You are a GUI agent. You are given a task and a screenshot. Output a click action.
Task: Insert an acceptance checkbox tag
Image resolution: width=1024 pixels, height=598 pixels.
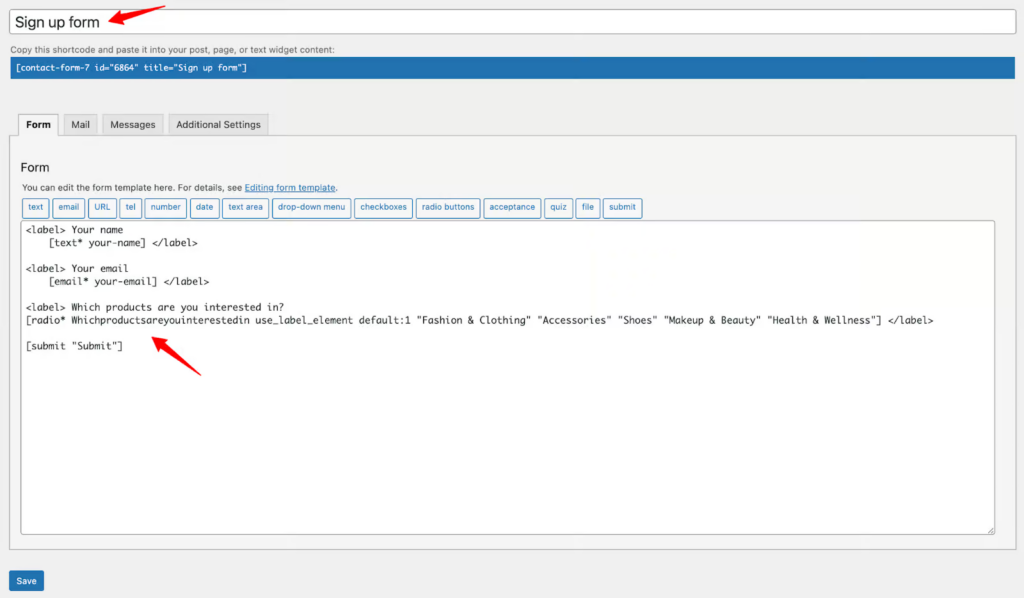[x=512, y=208]
